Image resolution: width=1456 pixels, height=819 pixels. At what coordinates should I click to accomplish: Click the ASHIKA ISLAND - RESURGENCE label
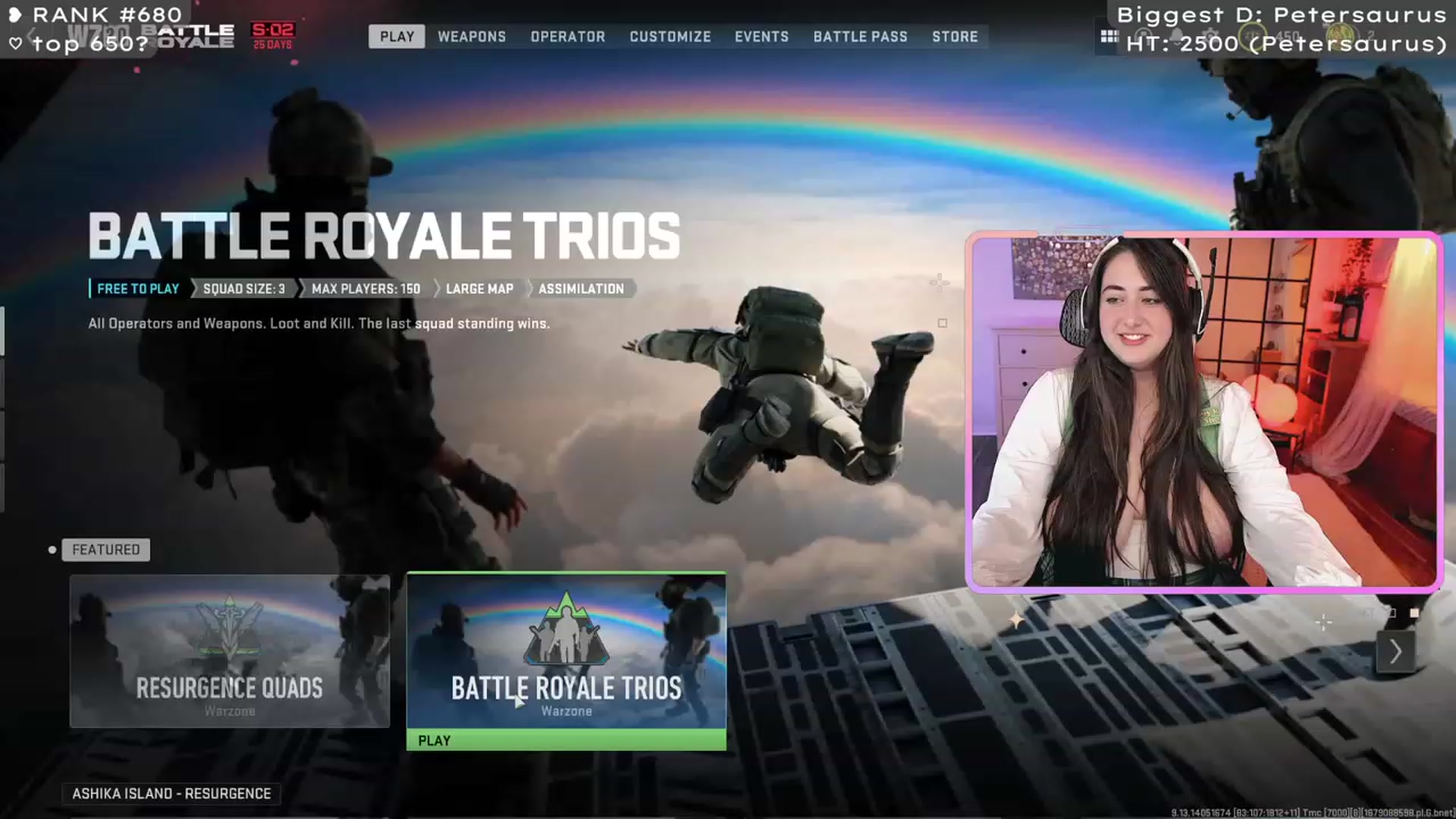(171, 793)
